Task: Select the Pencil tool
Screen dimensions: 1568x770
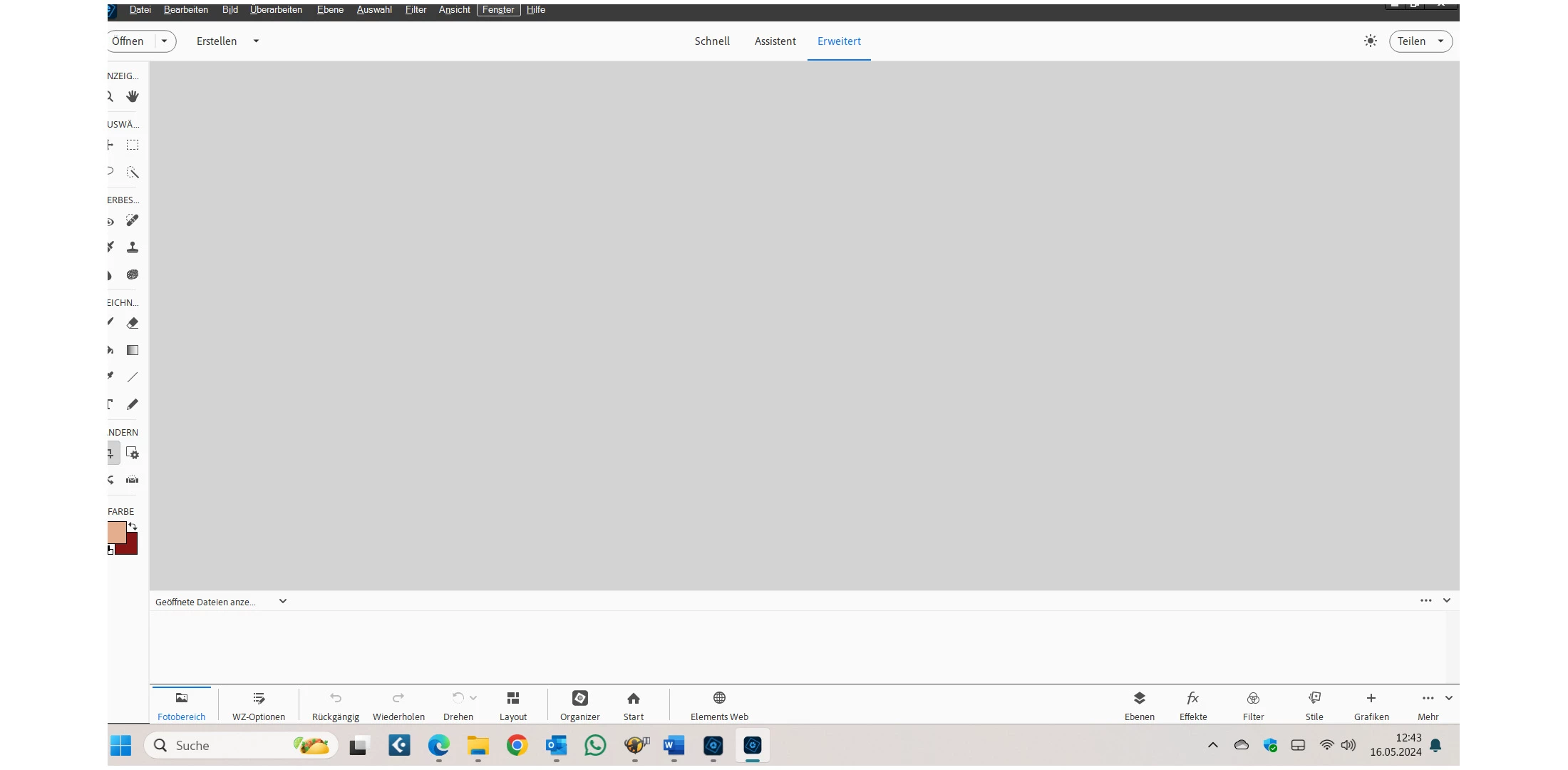Action: 133,404
